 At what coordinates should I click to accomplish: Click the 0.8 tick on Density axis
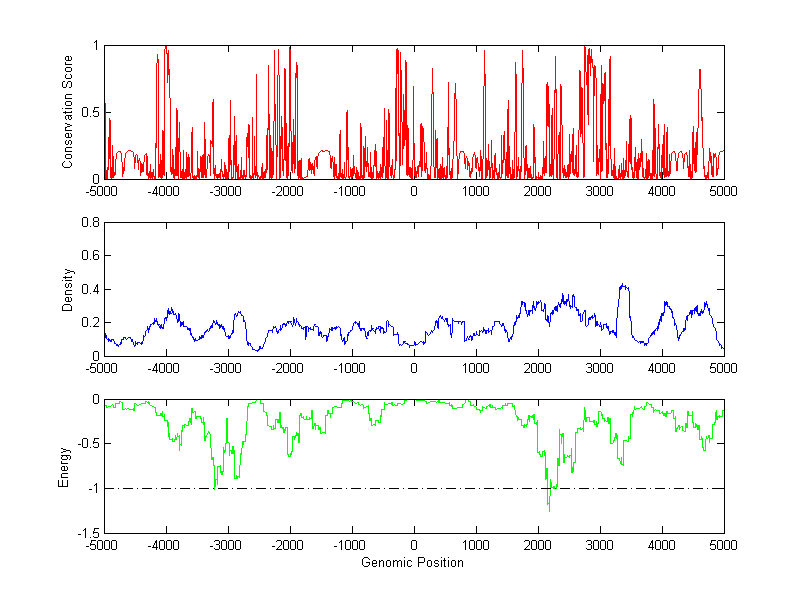click(88, 223)
